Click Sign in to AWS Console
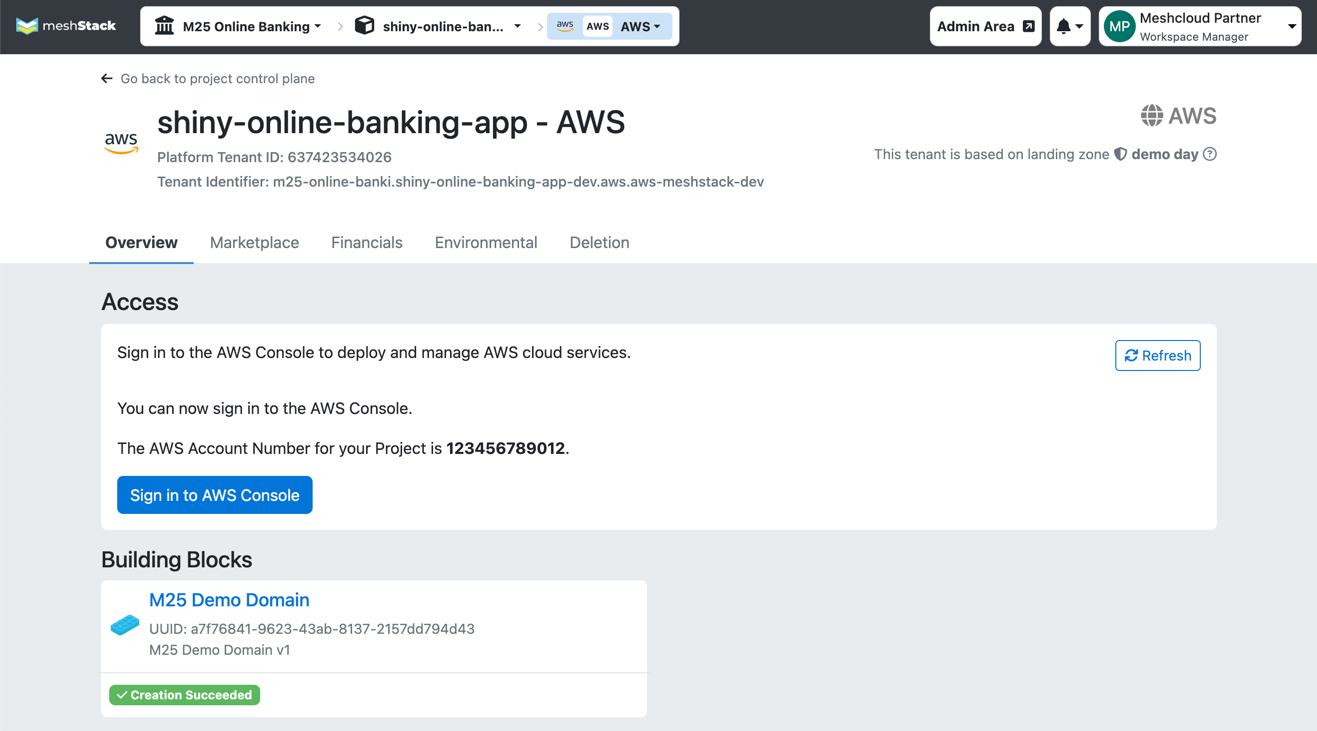 tap(215, 495)
